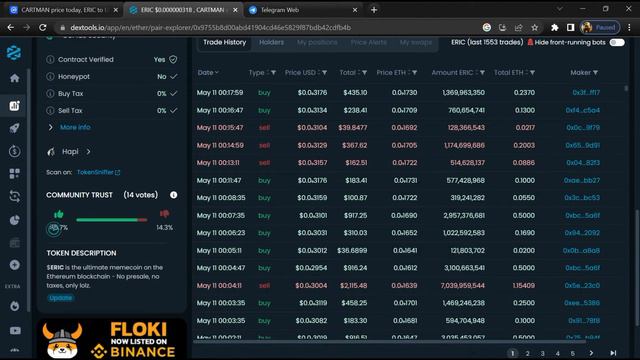Screen dimensions: 640x360
Task: Open the dollar coin sidebar icon
Action: (x=14, y=151)
